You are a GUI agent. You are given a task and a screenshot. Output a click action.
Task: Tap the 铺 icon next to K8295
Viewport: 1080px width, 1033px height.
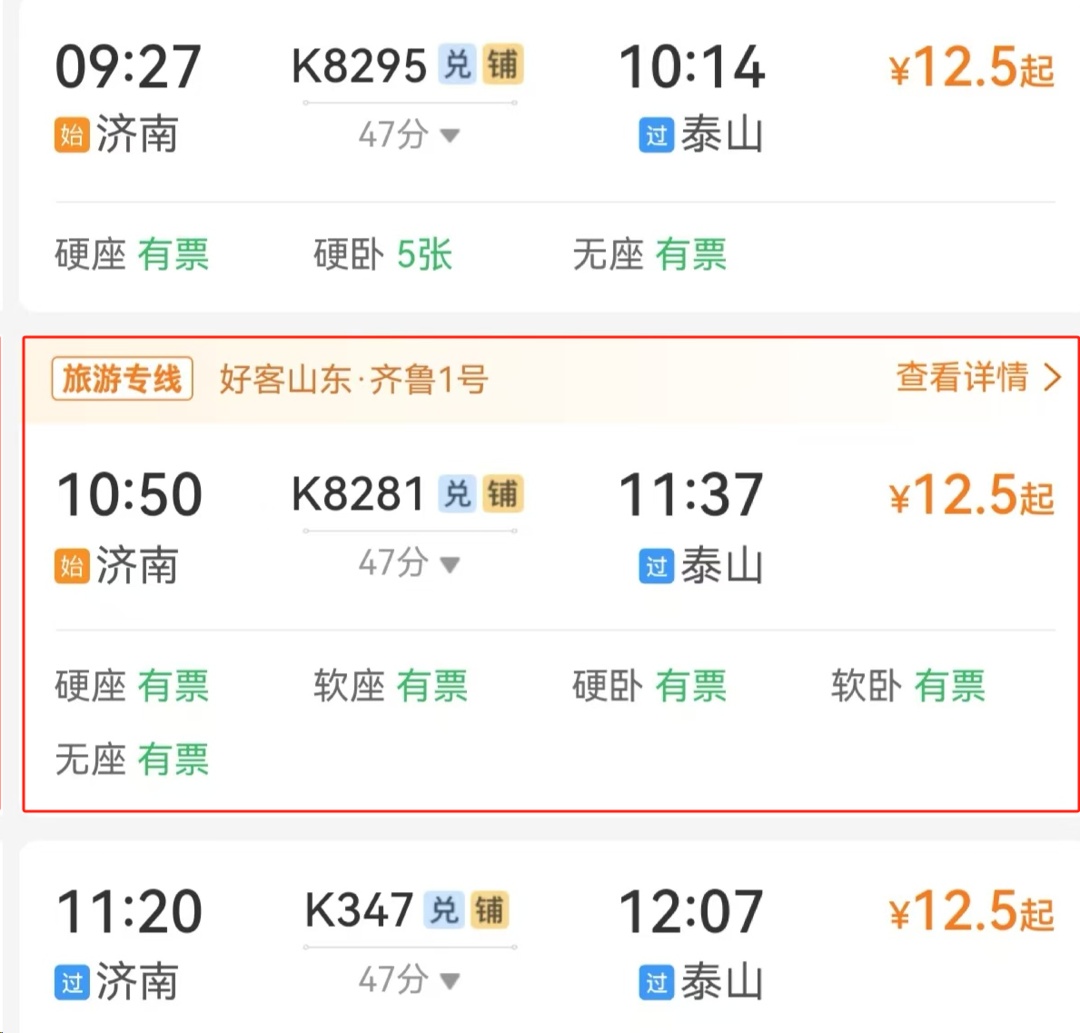502,65
